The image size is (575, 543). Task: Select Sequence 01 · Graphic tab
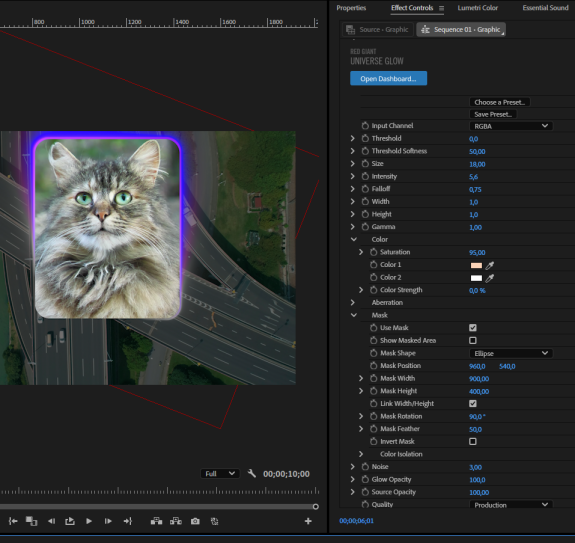tap(461, 29)
